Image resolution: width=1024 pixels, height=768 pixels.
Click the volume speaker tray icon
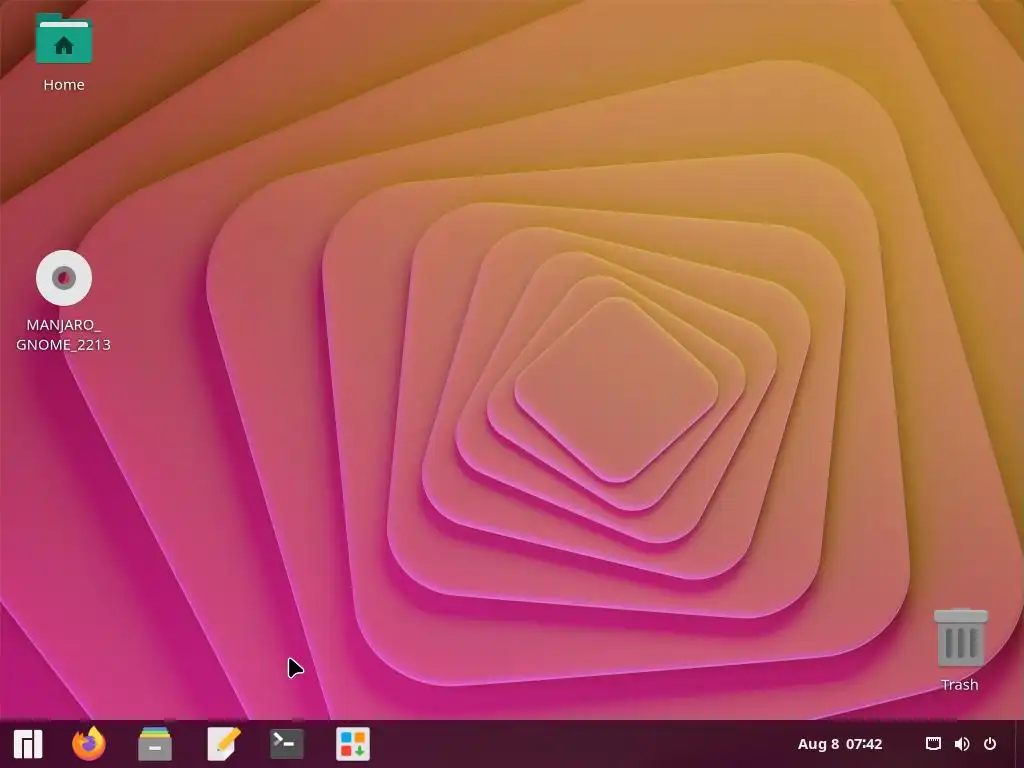pos(961,744)
